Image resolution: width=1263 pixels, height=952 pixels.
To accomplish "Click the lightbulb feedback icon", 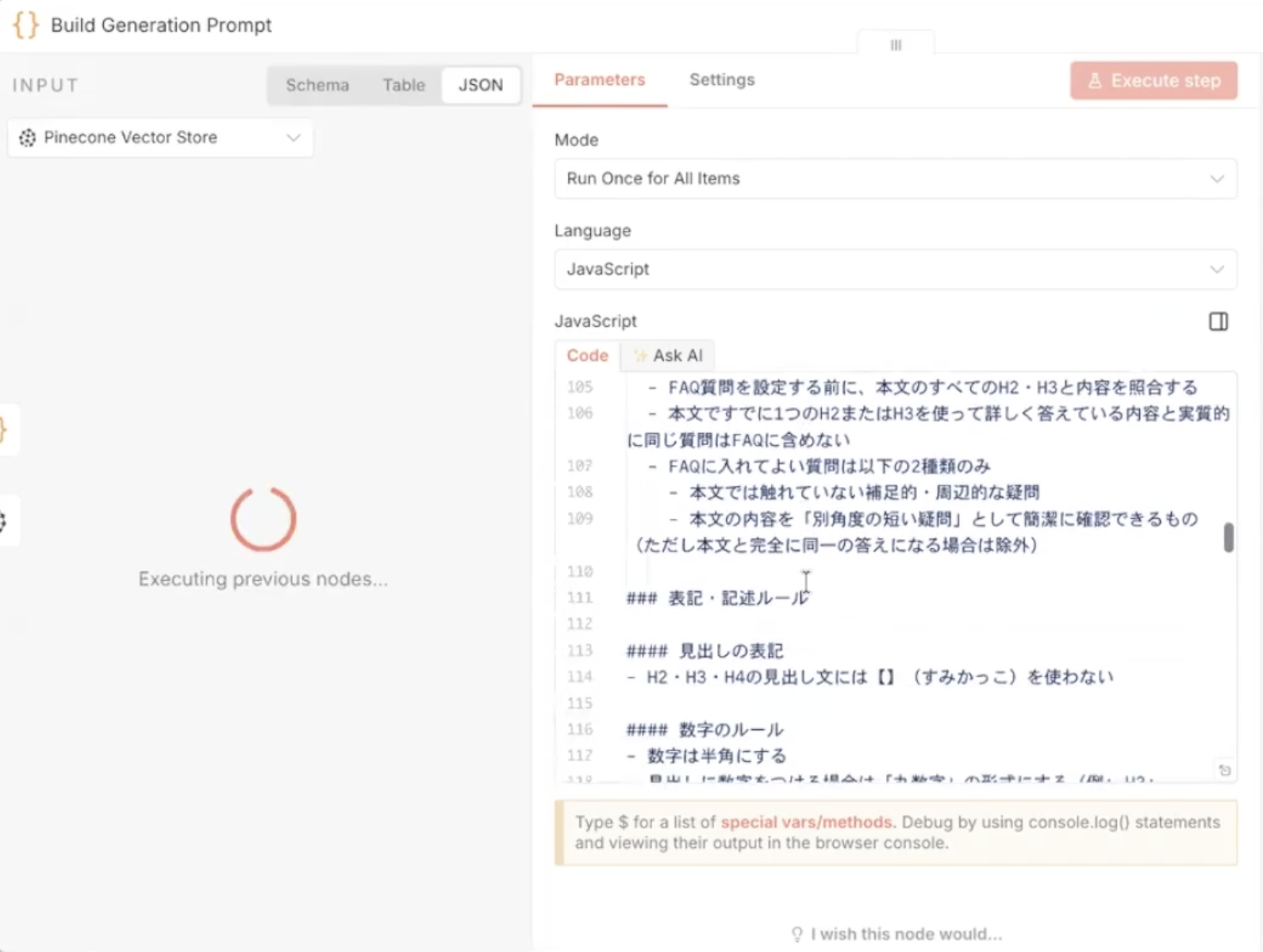I will coord(797,934).
